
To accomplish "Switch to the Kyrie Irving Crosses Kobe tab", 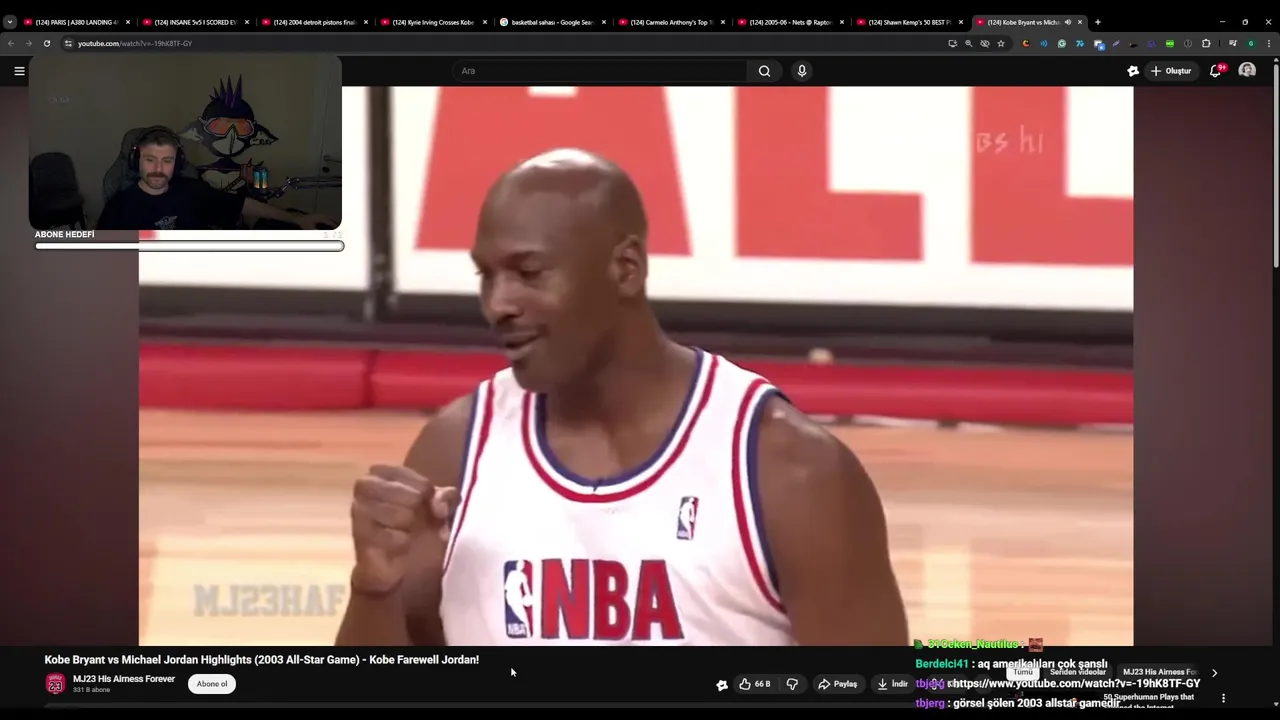I will [432, 22].
